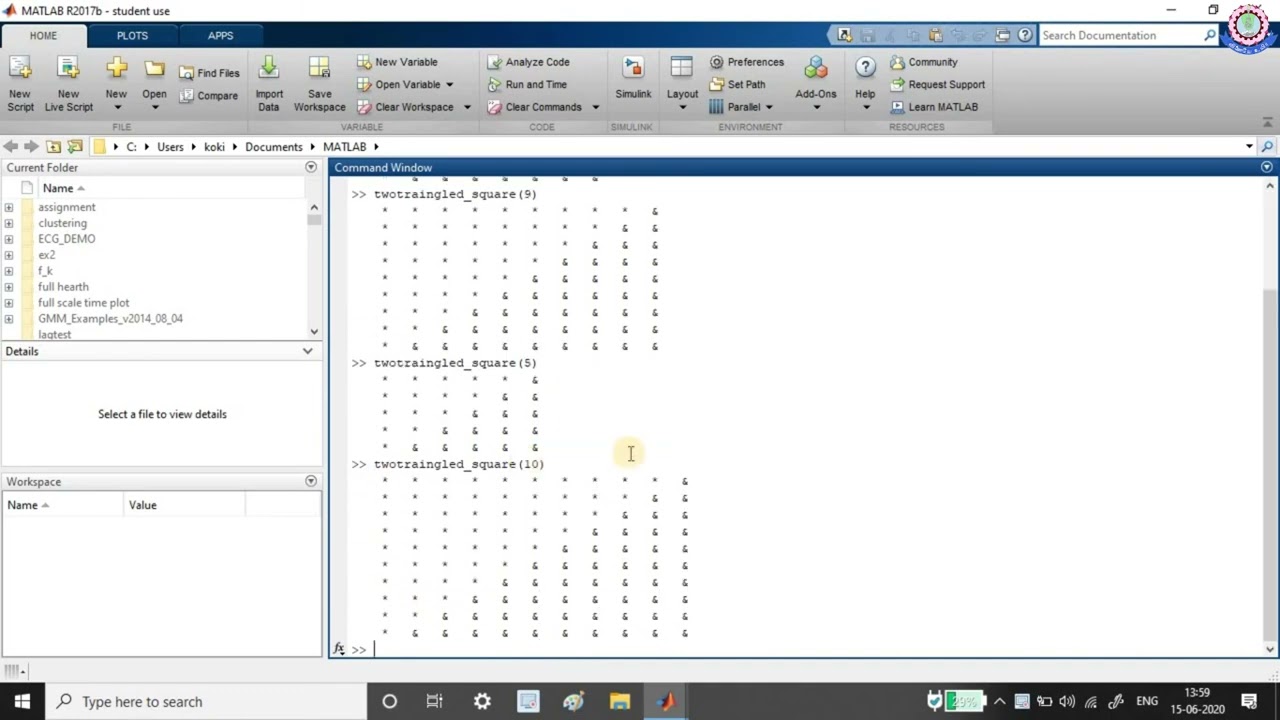The height and width of the screenshot is (720, 1280).
Task: Open Preferences
Action: click(x=746, y=62)
